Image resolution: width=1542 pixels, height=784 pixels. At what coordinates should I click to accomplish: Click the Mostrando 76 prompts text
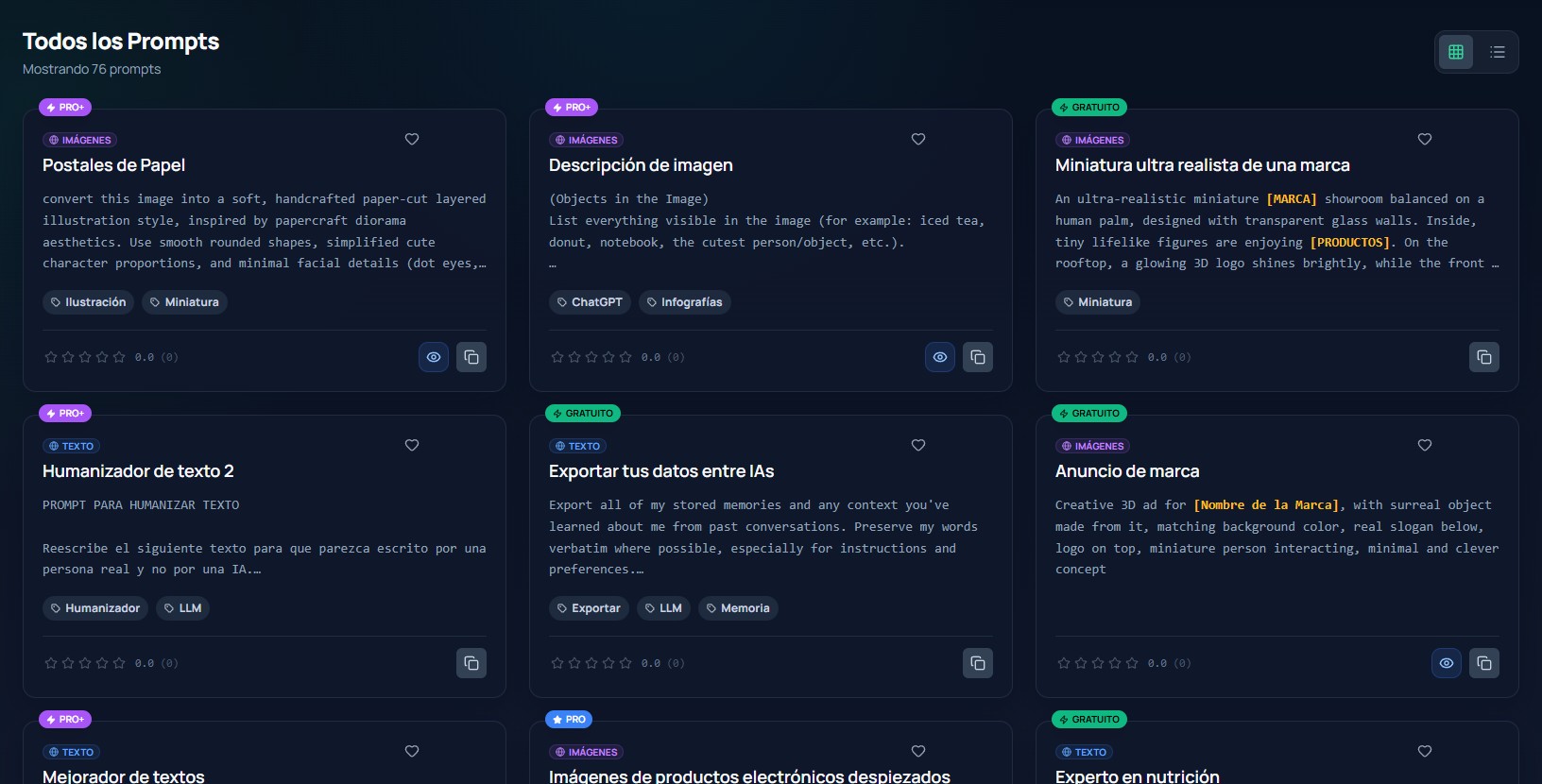pyautogui.click(x=92, y=69)
